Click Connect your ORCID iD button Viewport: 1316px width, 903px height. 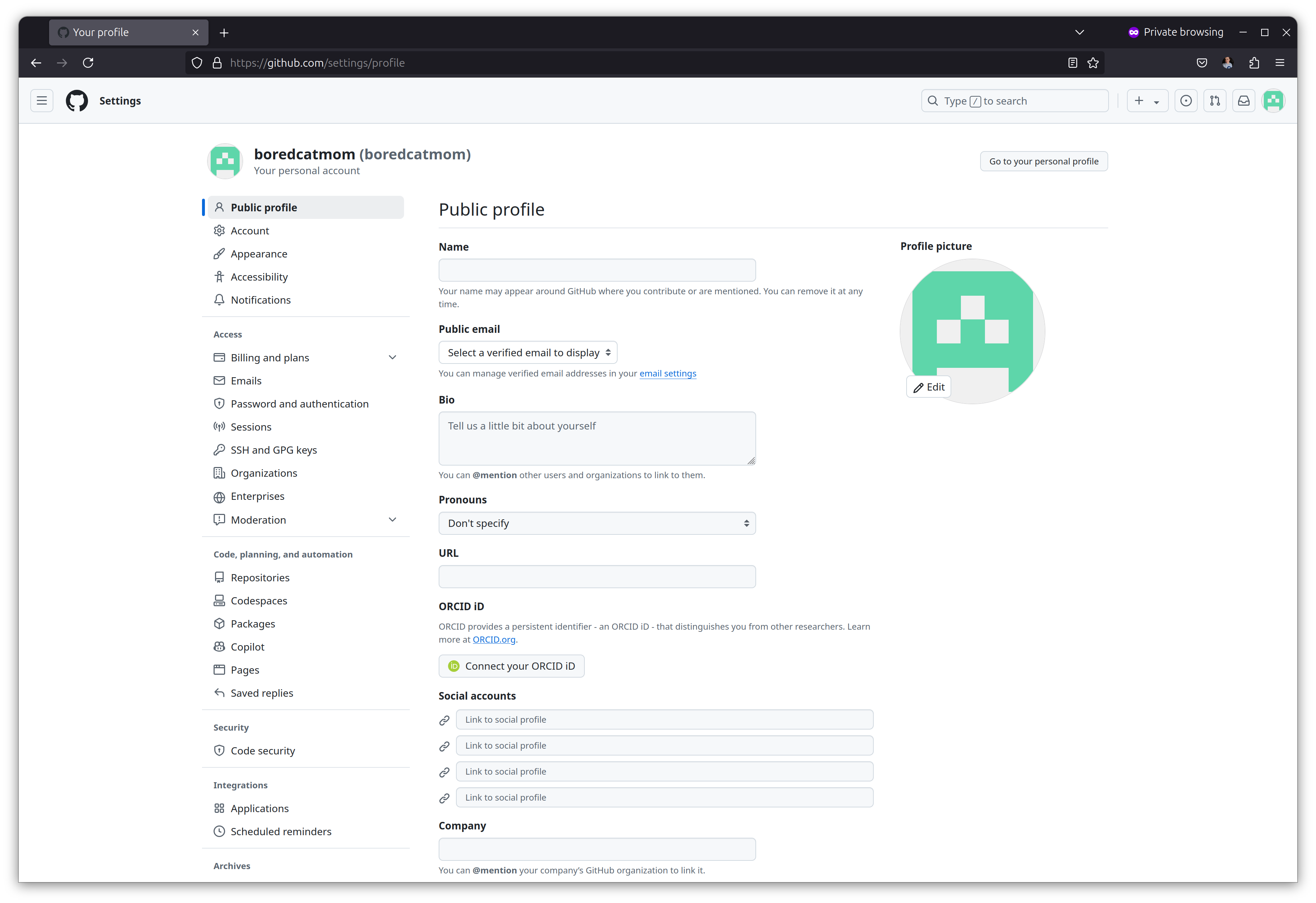coord(511,666)
